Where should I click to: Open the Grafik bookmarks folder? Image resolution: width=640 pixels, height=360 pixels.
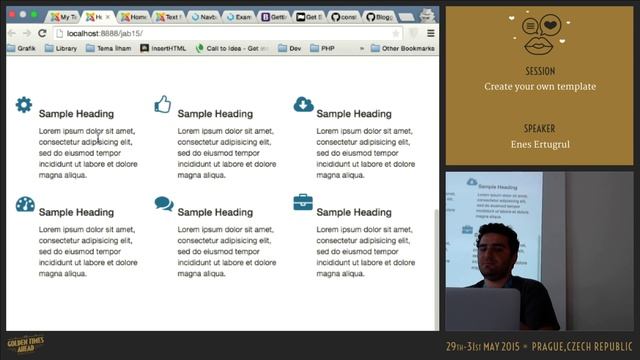(21, 48)
